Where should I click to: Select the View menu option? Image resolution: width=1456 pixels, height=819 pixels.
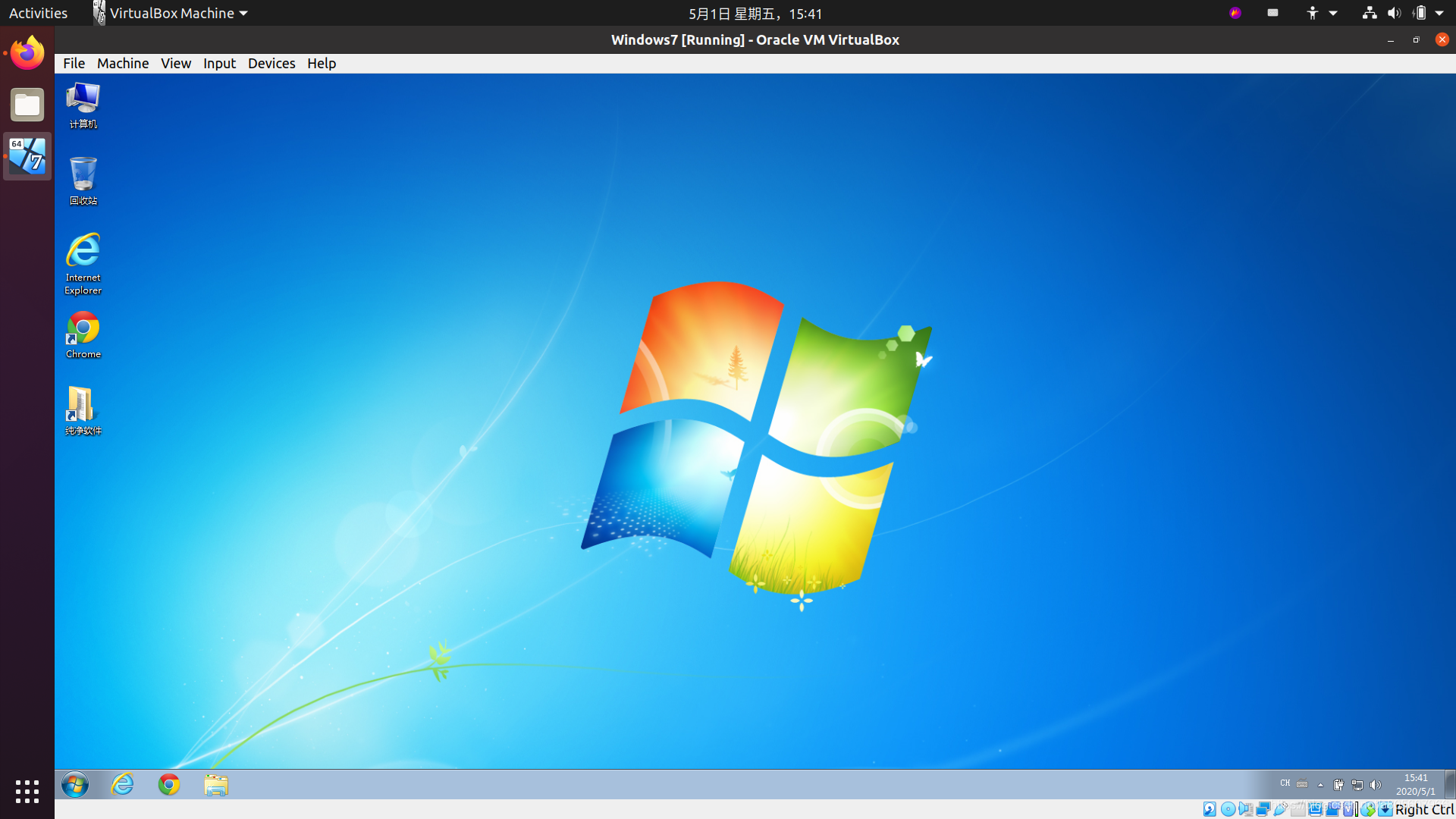176,63
